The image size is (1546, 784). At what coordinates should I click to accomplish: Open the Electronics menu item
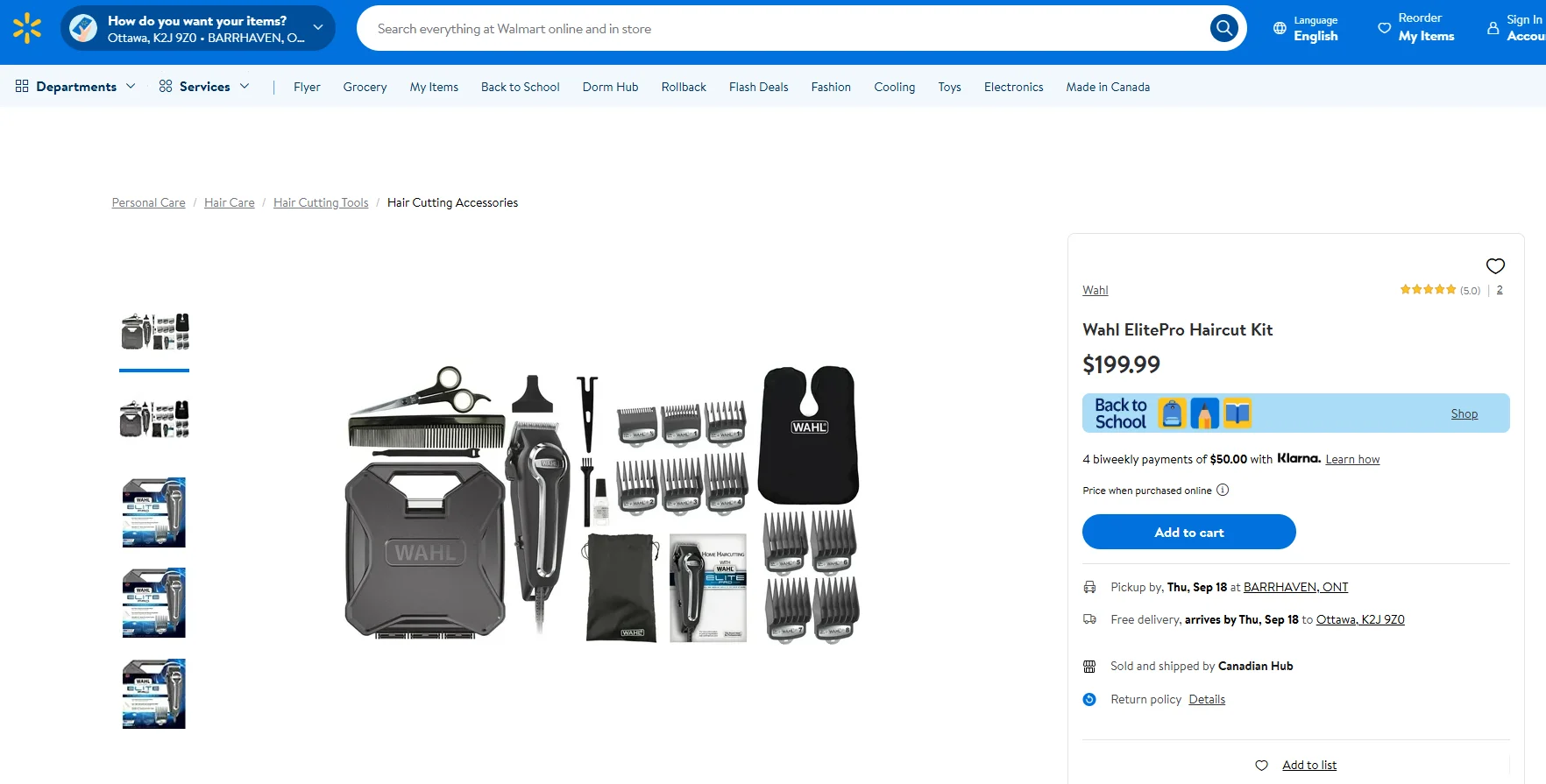(1013, 87)
